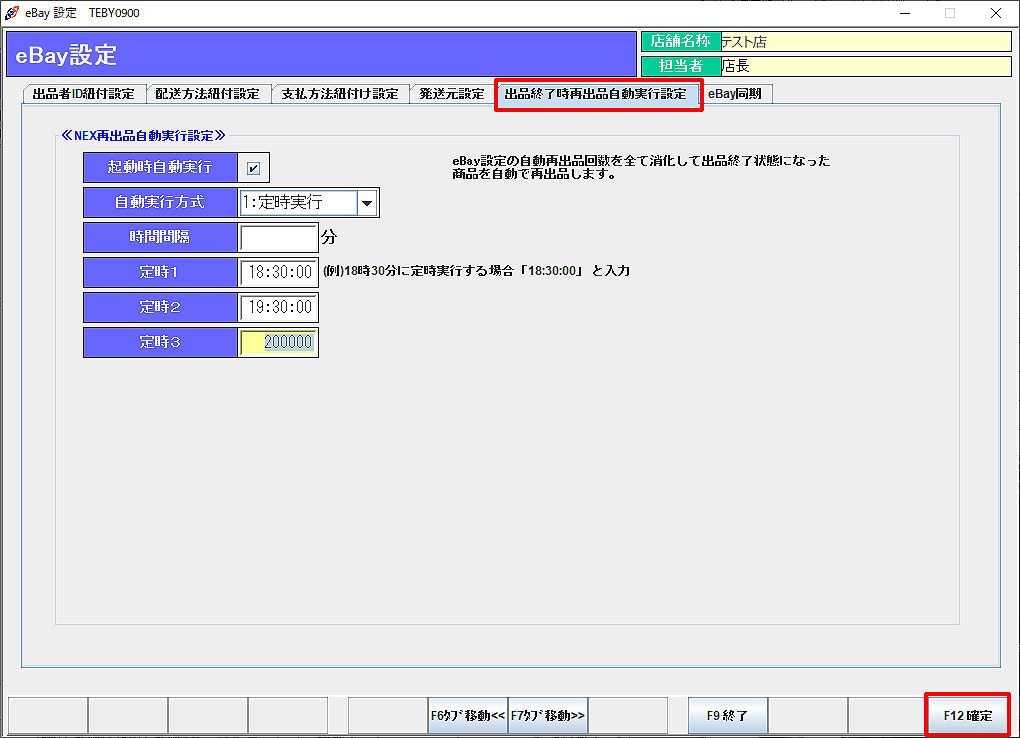Open the 配送方法紐付設定 tab
This screenshot has height=738, width=1020.
[208, 94]
